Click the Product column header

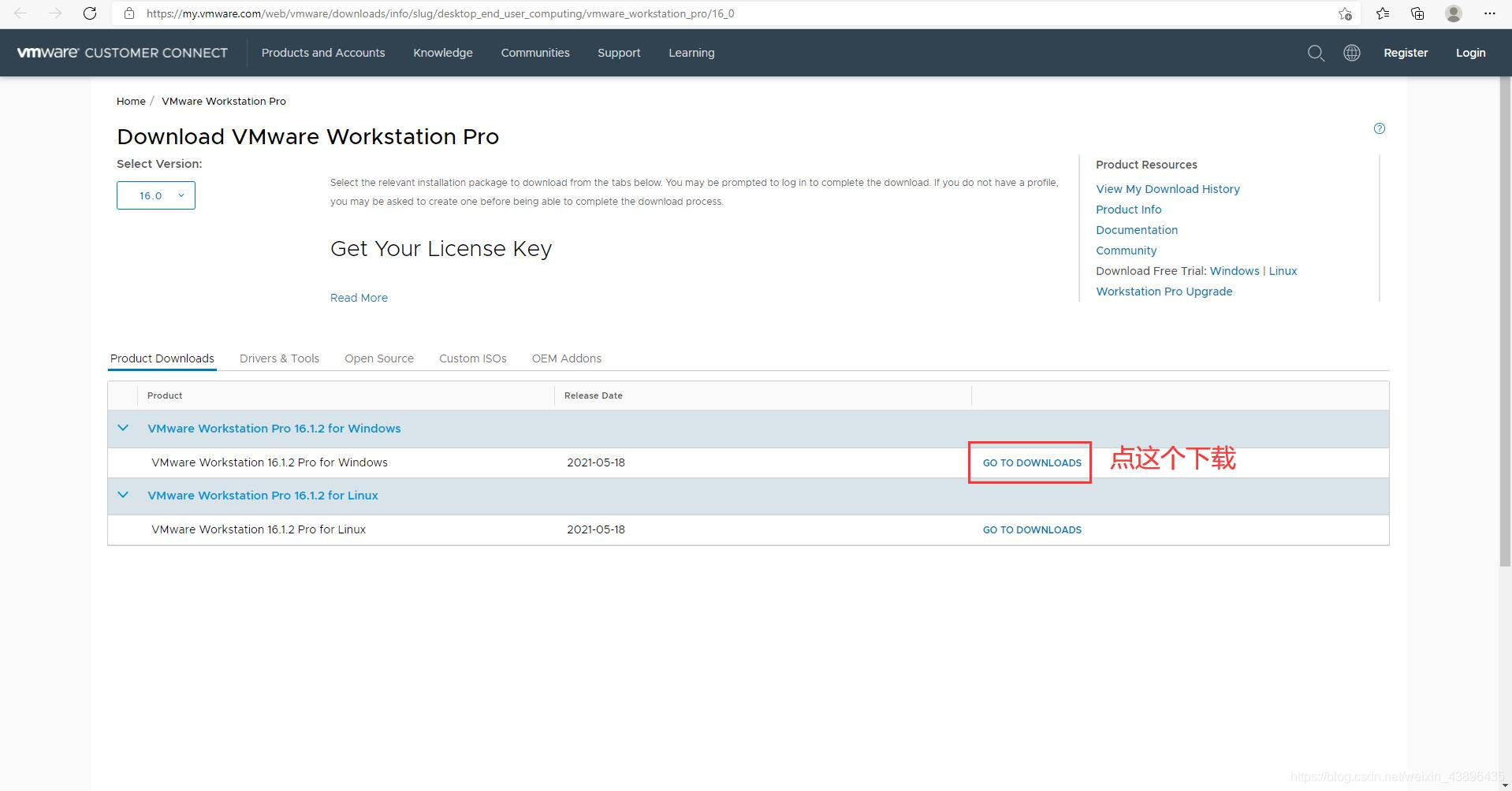tap(165, 395)
